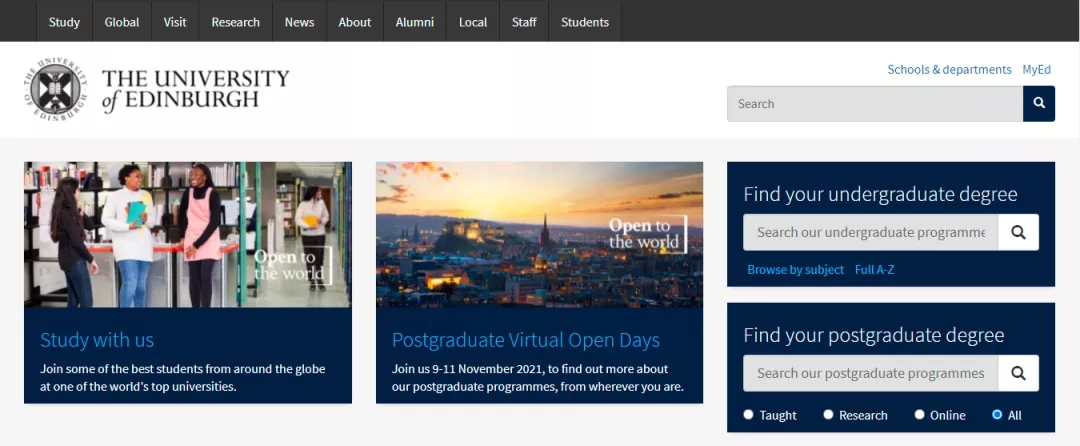The width and height of the screenshot is (1080, 446).
Task: Click 'Join some of the best students' text
Action: (183, 377)
